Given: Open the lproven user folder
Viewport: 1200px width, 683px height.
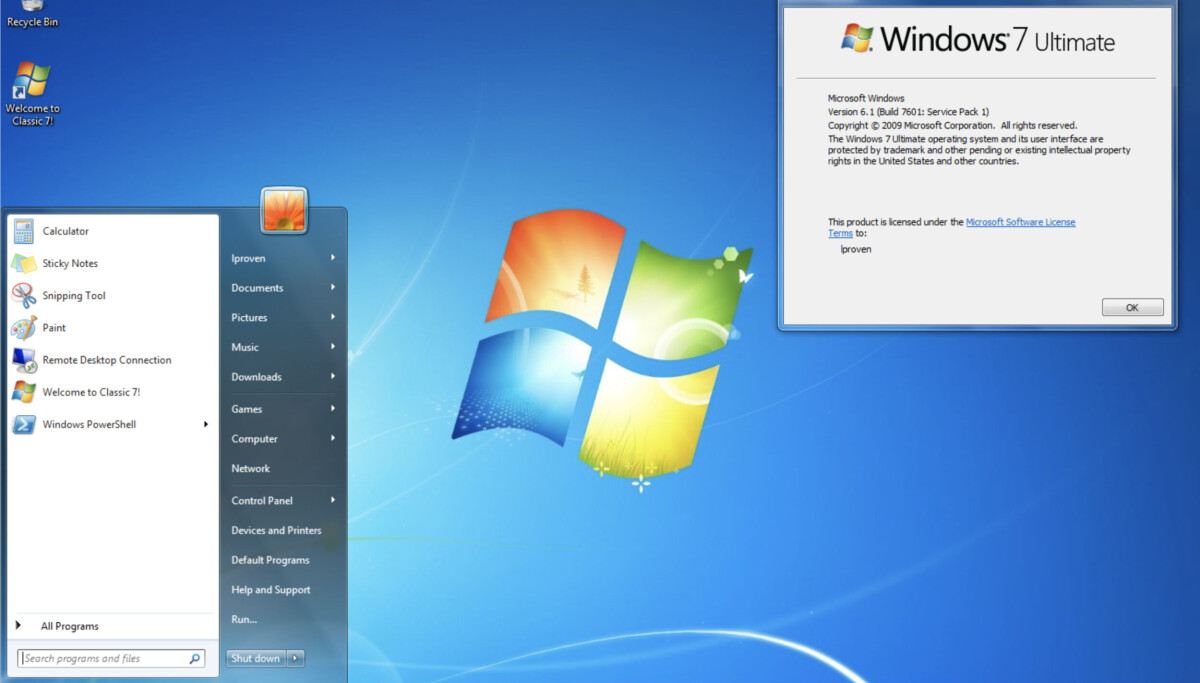Looking at the screenshot, I should click(248, 258).
